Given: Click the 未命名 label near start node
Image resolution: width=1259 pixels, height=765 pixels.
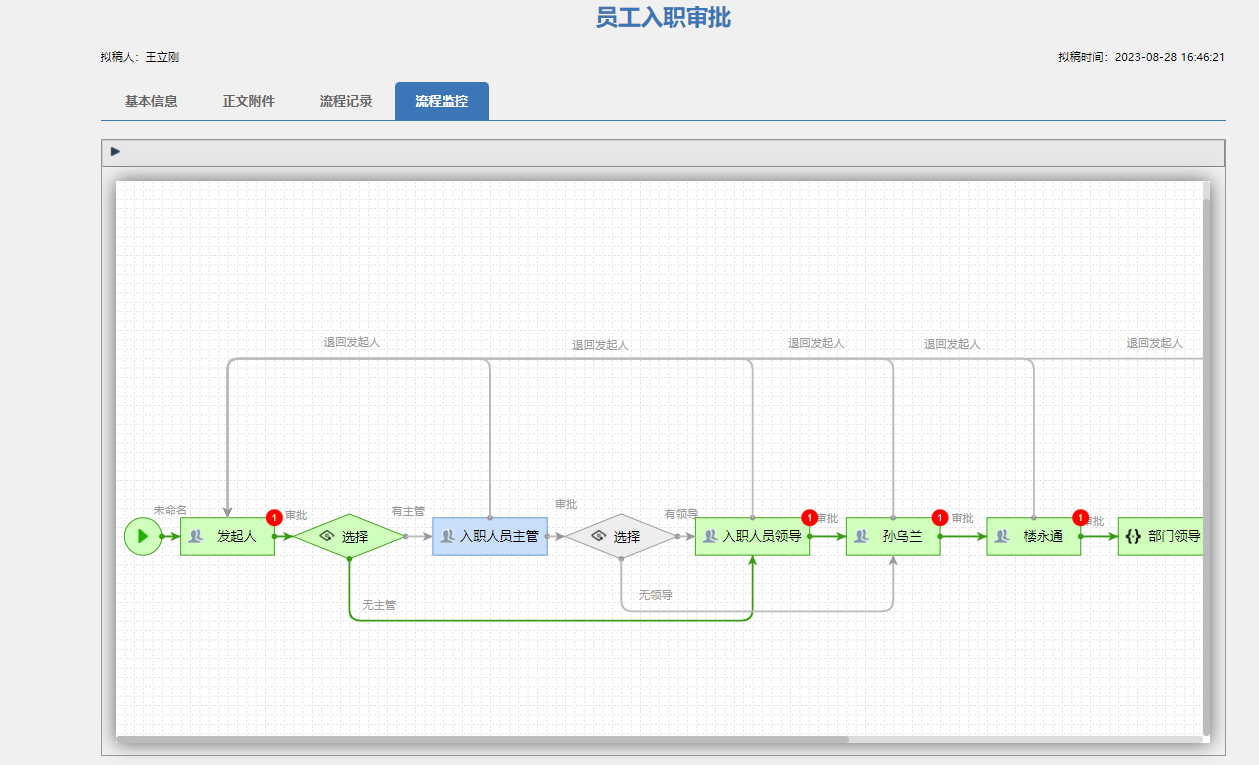Looking at the screenshot, I should click(170, 510).
